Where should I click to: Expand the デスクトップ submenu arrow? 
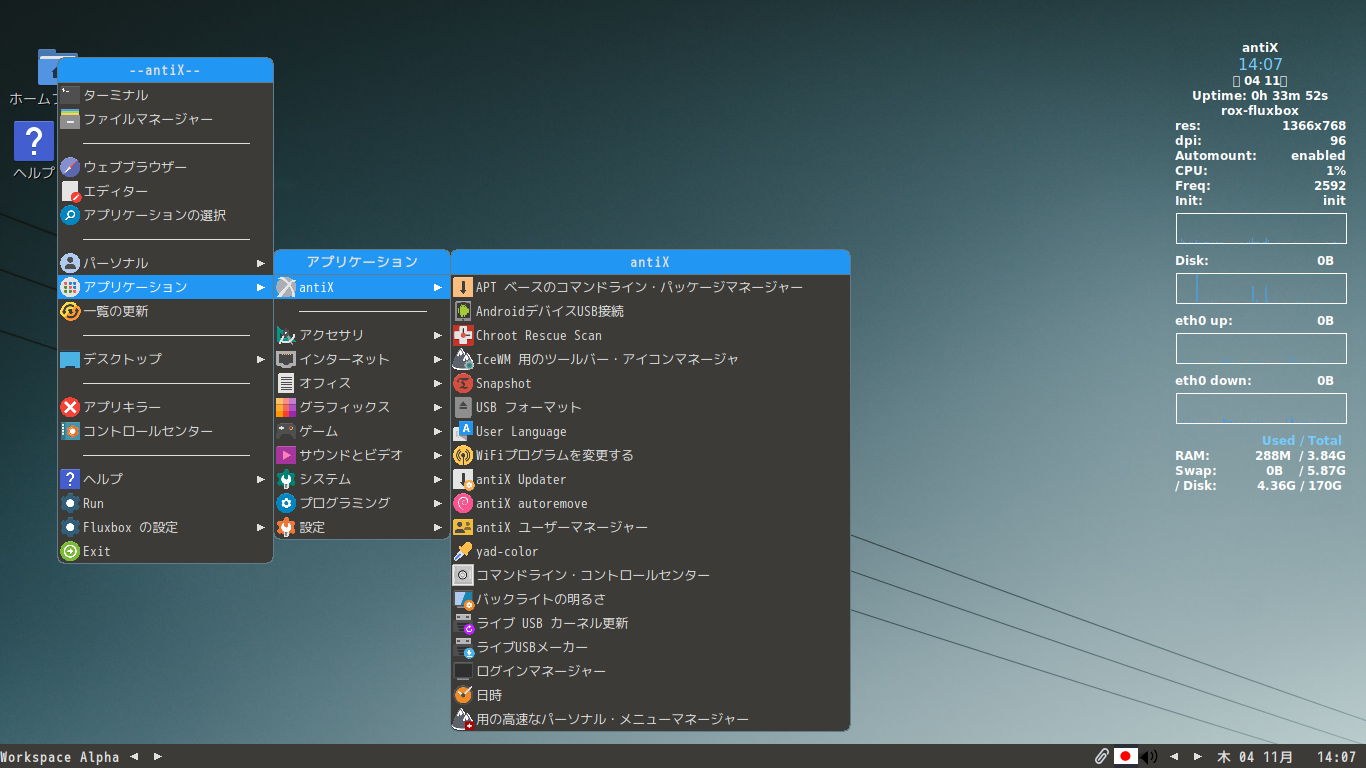[x=261, y=359]
